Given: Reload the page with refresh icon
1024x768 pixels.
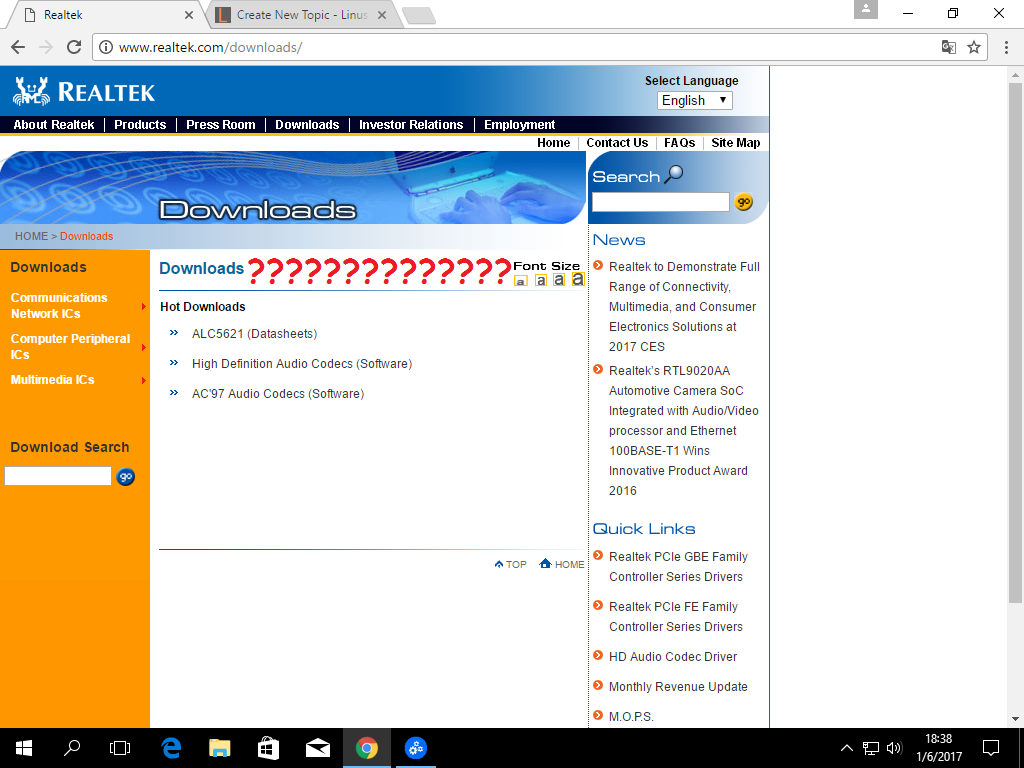Looking at the screenshot, I should [x=74, y=47].
